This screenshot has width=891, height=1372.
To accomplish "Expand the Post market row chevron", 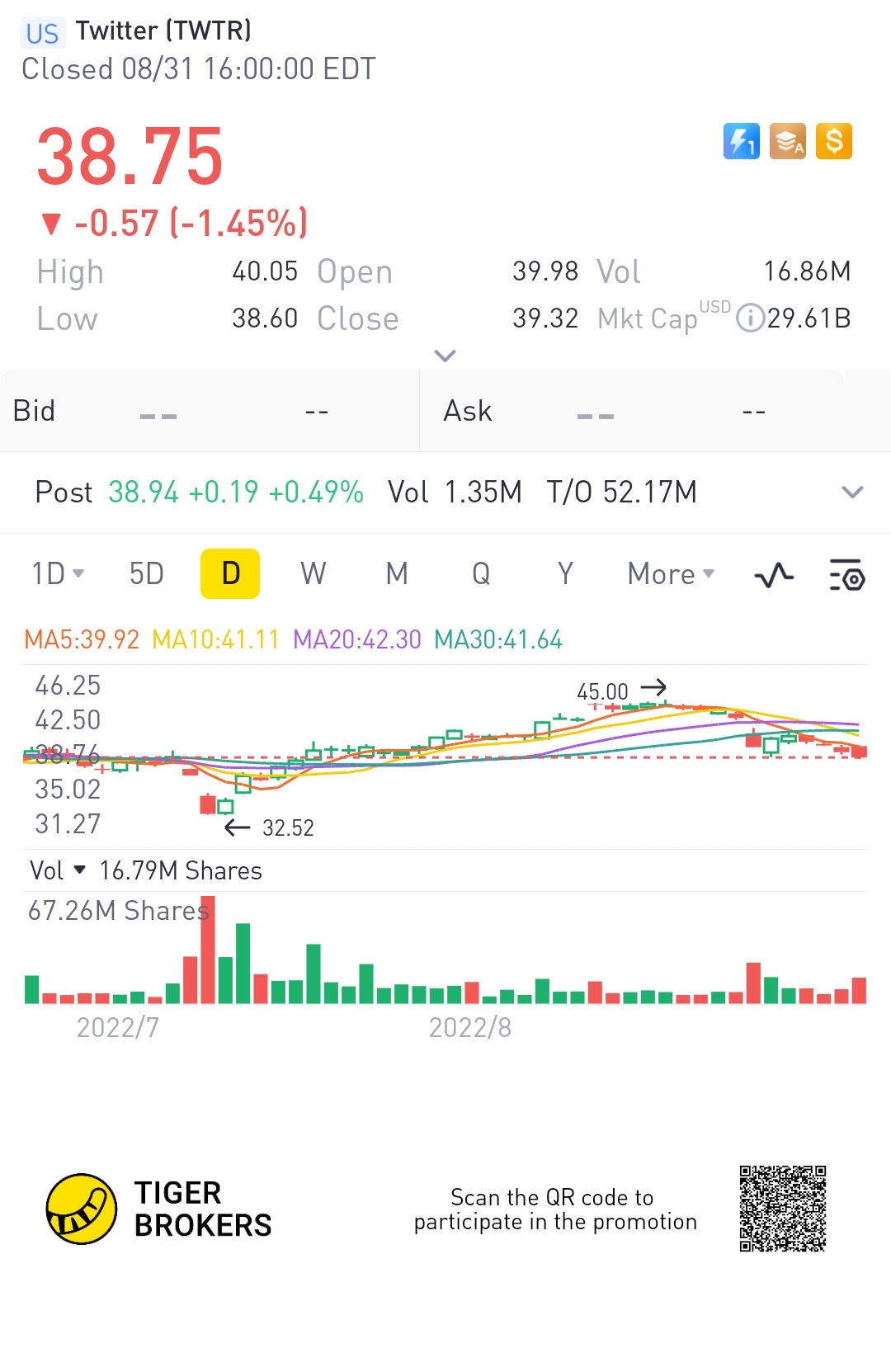I will tap(852, 492).
